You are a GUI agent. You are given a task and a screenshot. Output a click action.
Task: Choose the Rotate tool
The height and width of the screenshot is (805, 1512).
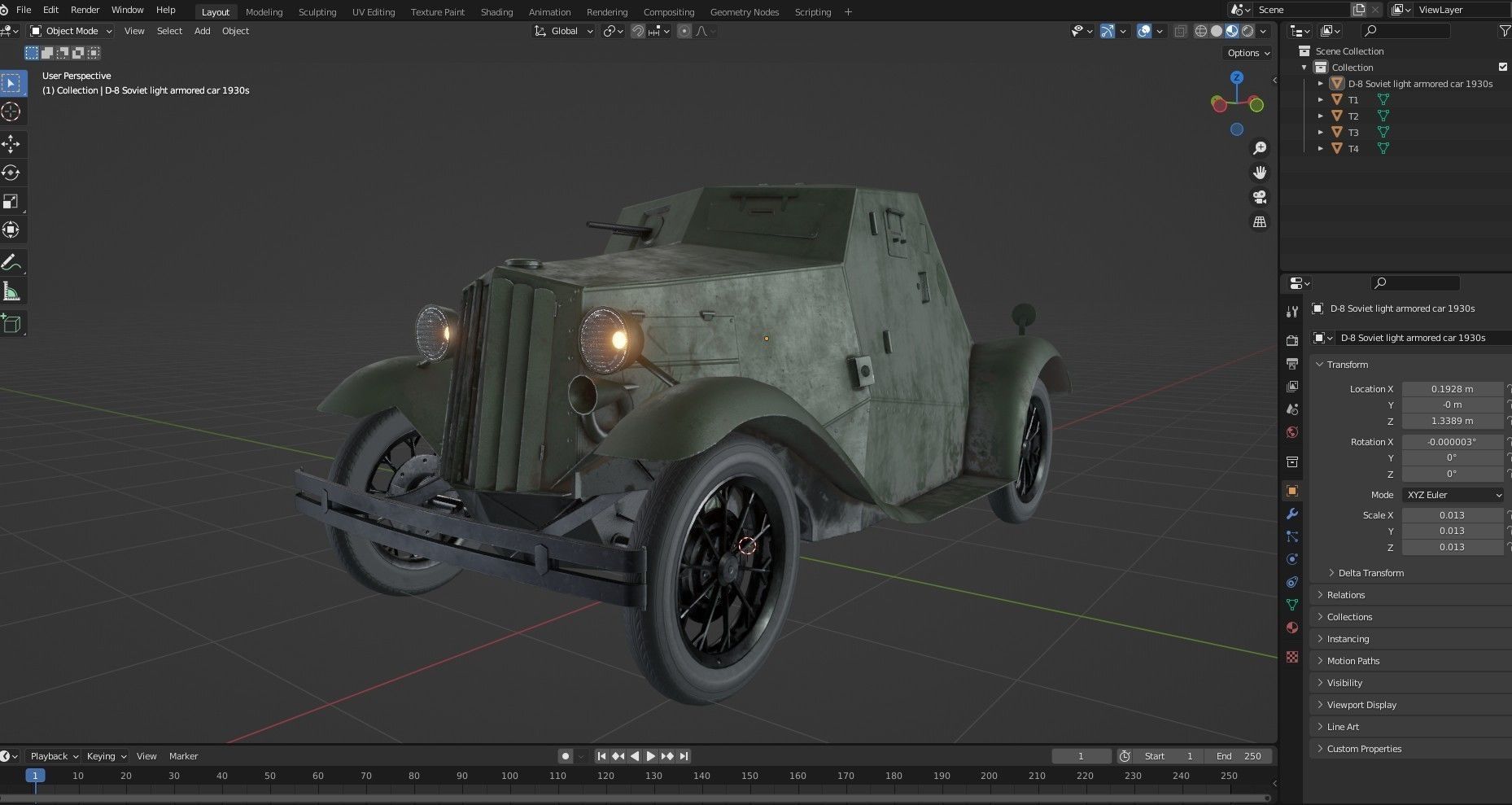11,173
